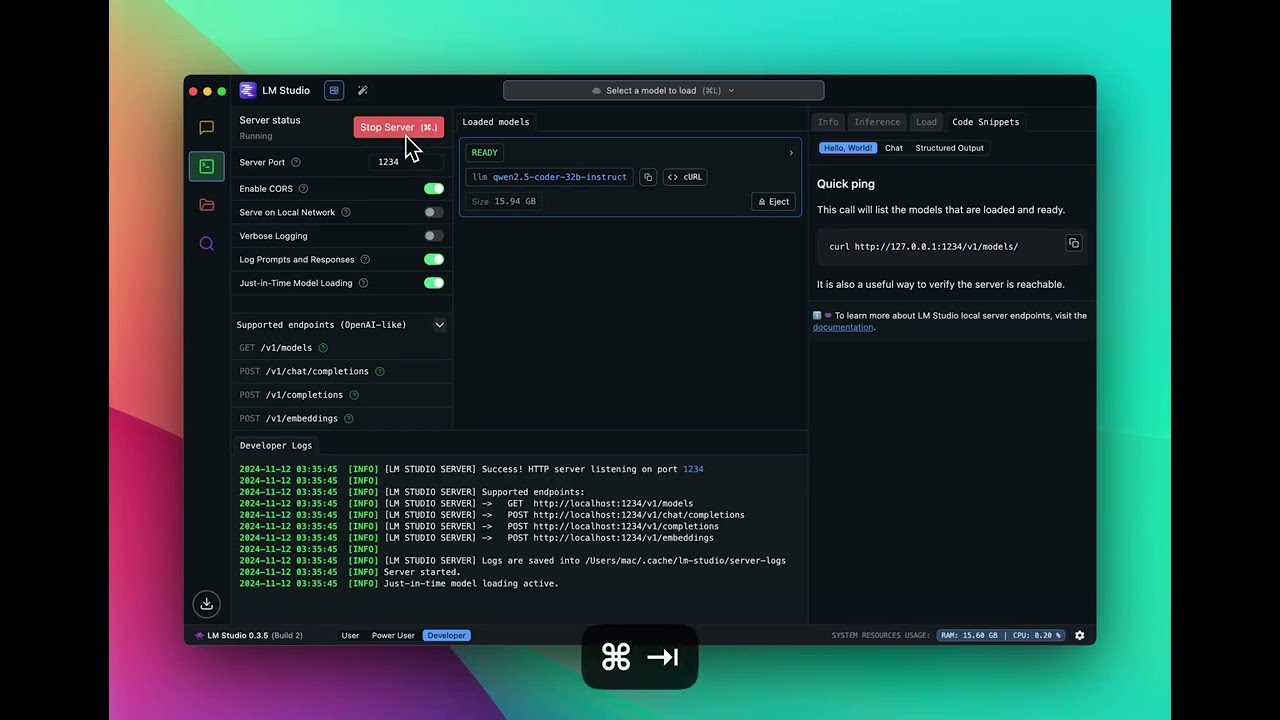Click the LM Studio 0.3.5 version label
Screen dimensions: 1280x720
click(x=249, y=635)
